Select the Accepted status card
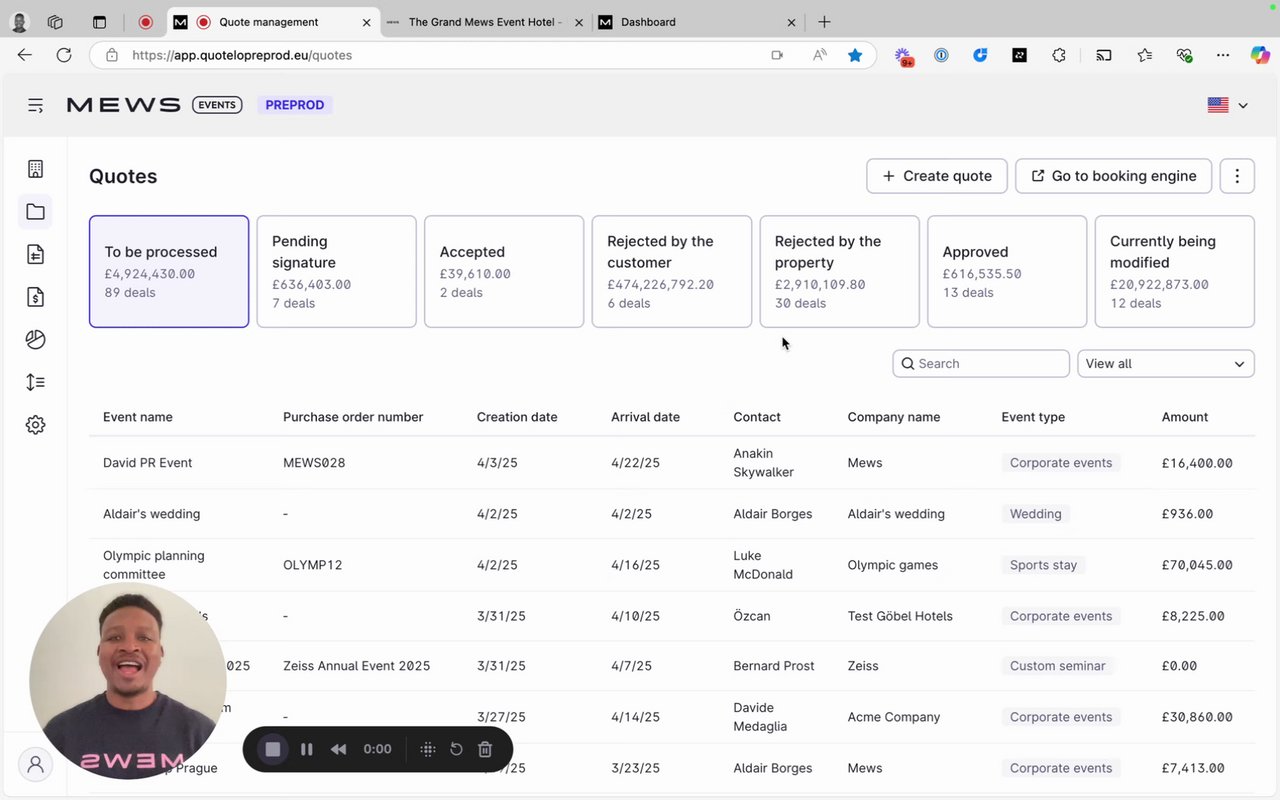The image size is (1280, 800). click(504, 272)
